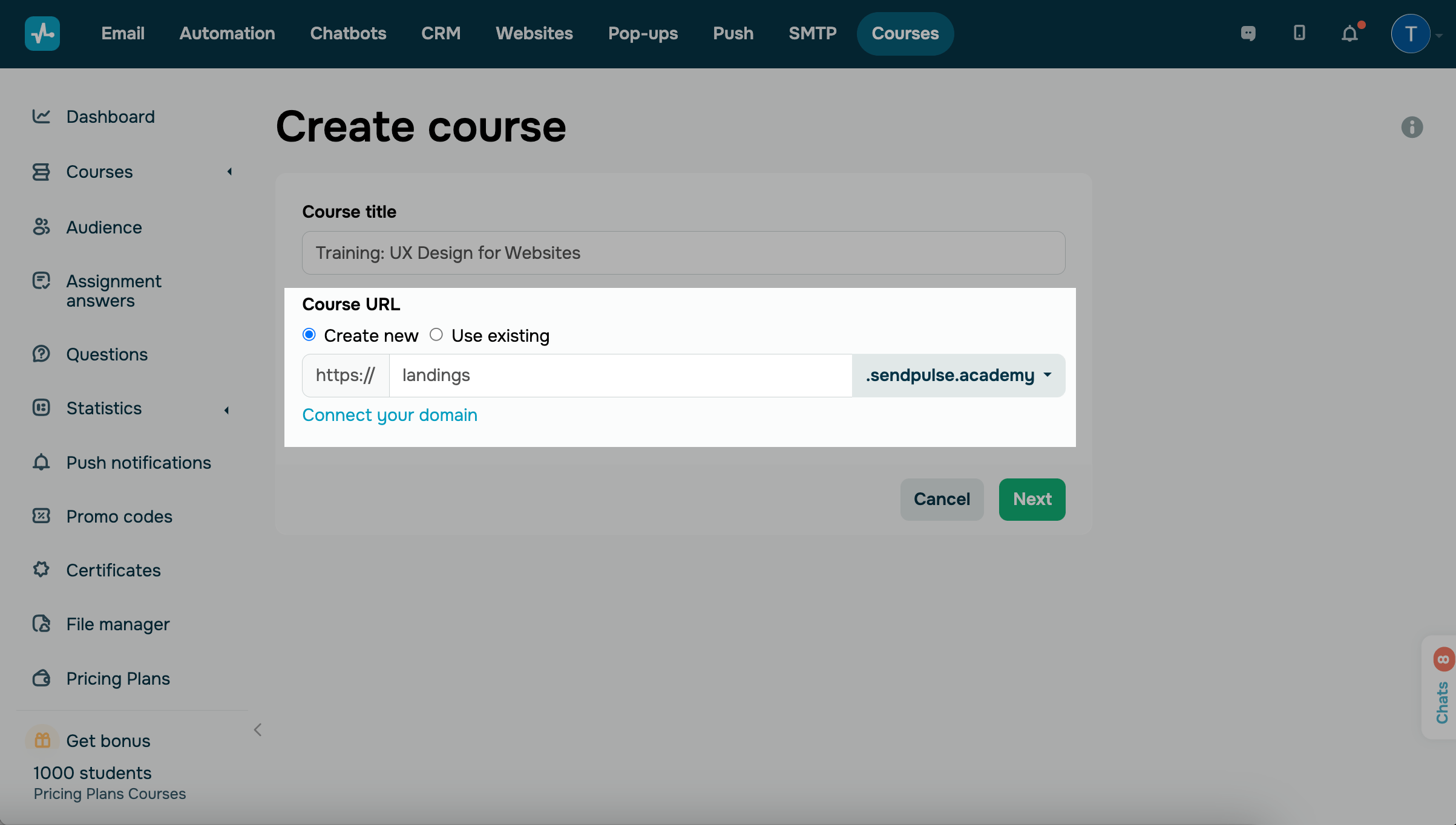Click the mobile phone icon in header
Screen dimensions: 1456x825
point(1299,33)
